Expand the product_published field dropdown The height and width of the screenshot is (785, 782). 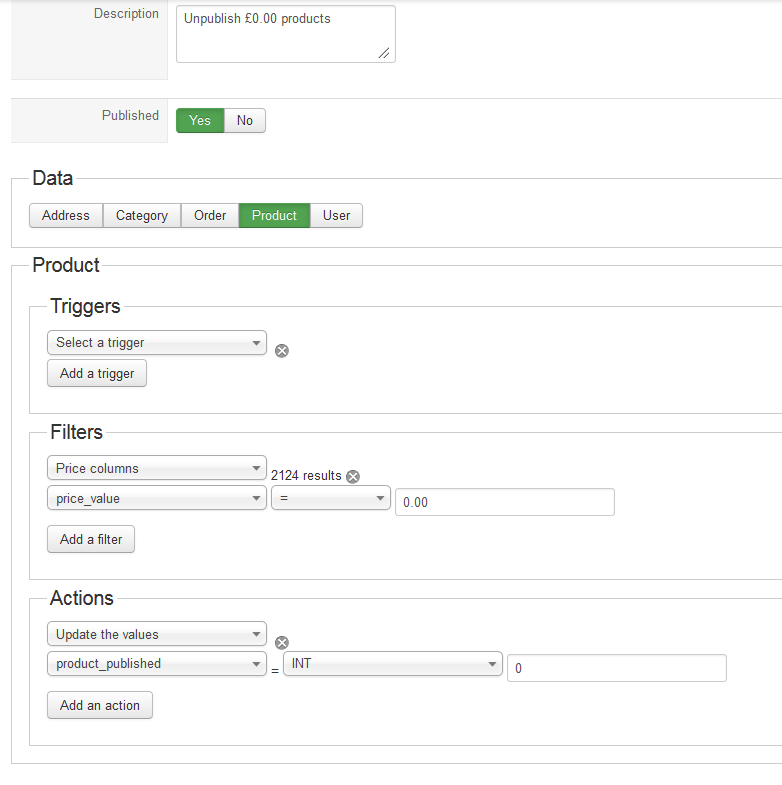pos(157,664)
